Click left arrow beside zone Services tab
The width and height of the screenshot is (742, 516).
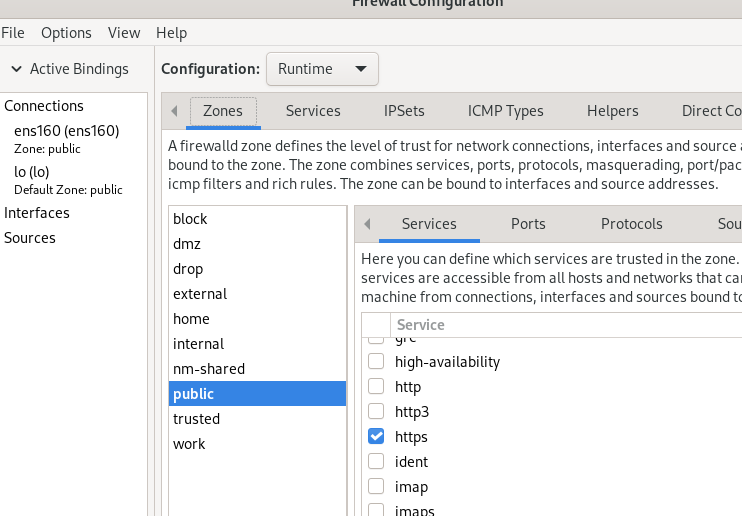[366, 224]
